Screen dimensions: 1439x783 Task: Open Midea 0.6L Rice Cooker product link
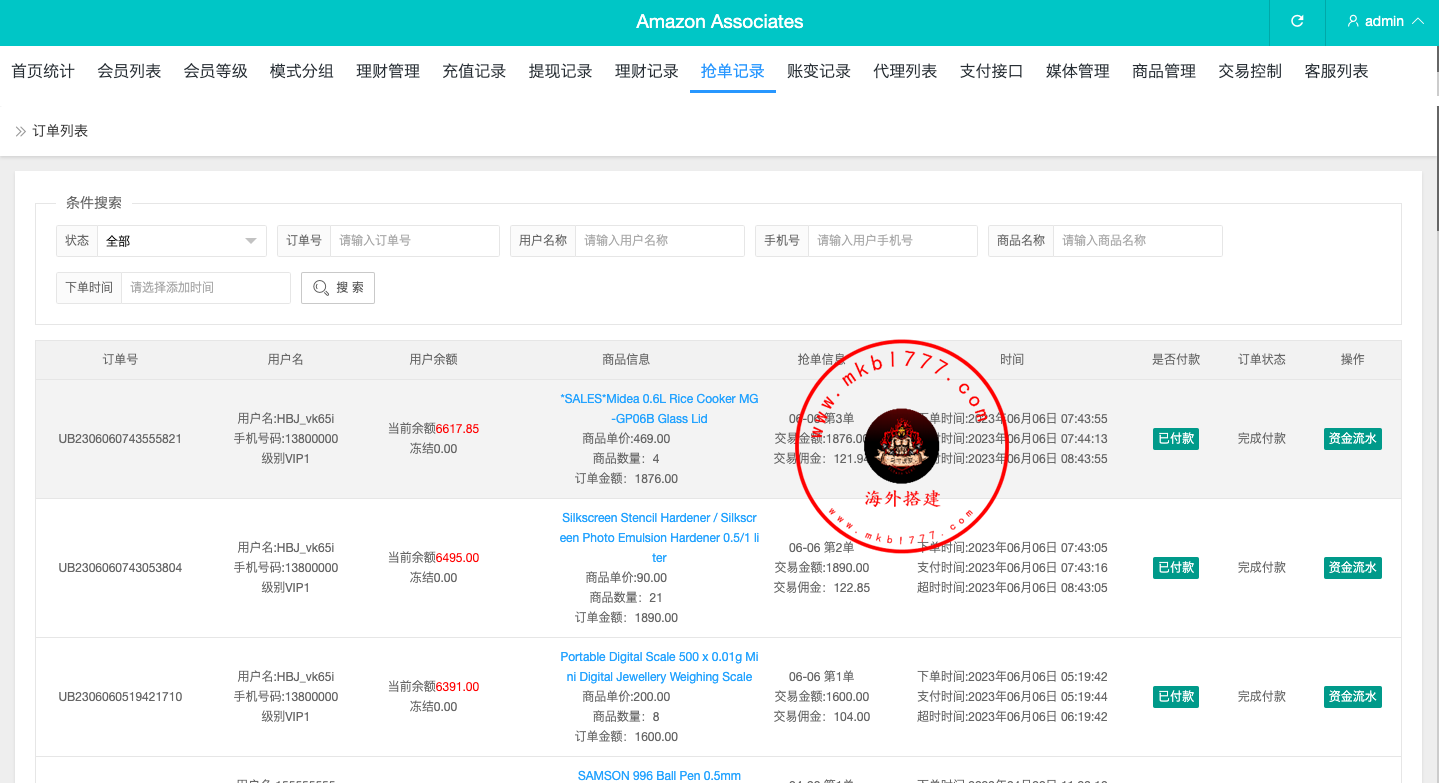(x=659, y=409)
